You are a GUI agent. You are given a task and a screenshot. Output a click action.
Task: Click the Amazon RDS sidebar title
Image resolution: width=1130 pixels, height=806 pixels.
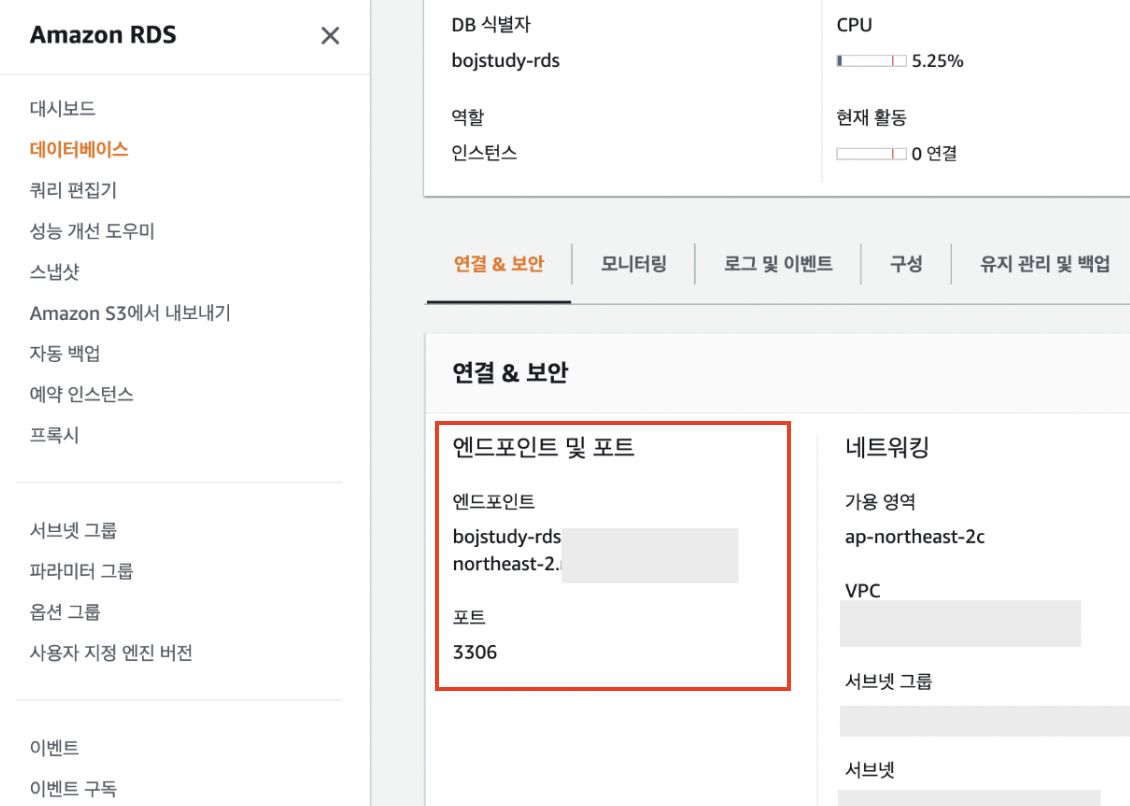(103, 35)
